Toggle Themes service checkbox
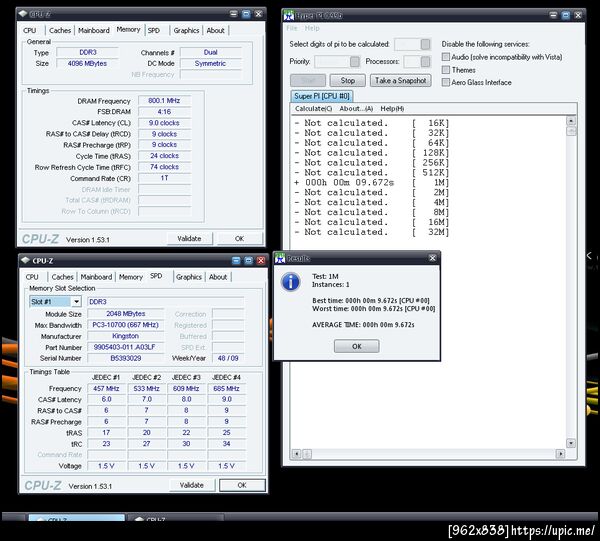 [445, 70]
